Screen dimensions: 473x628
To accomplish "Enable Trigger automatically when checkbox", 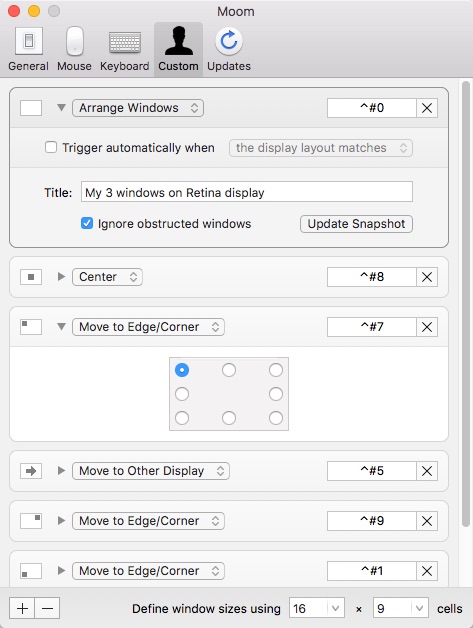I will [x=51, y=147].
